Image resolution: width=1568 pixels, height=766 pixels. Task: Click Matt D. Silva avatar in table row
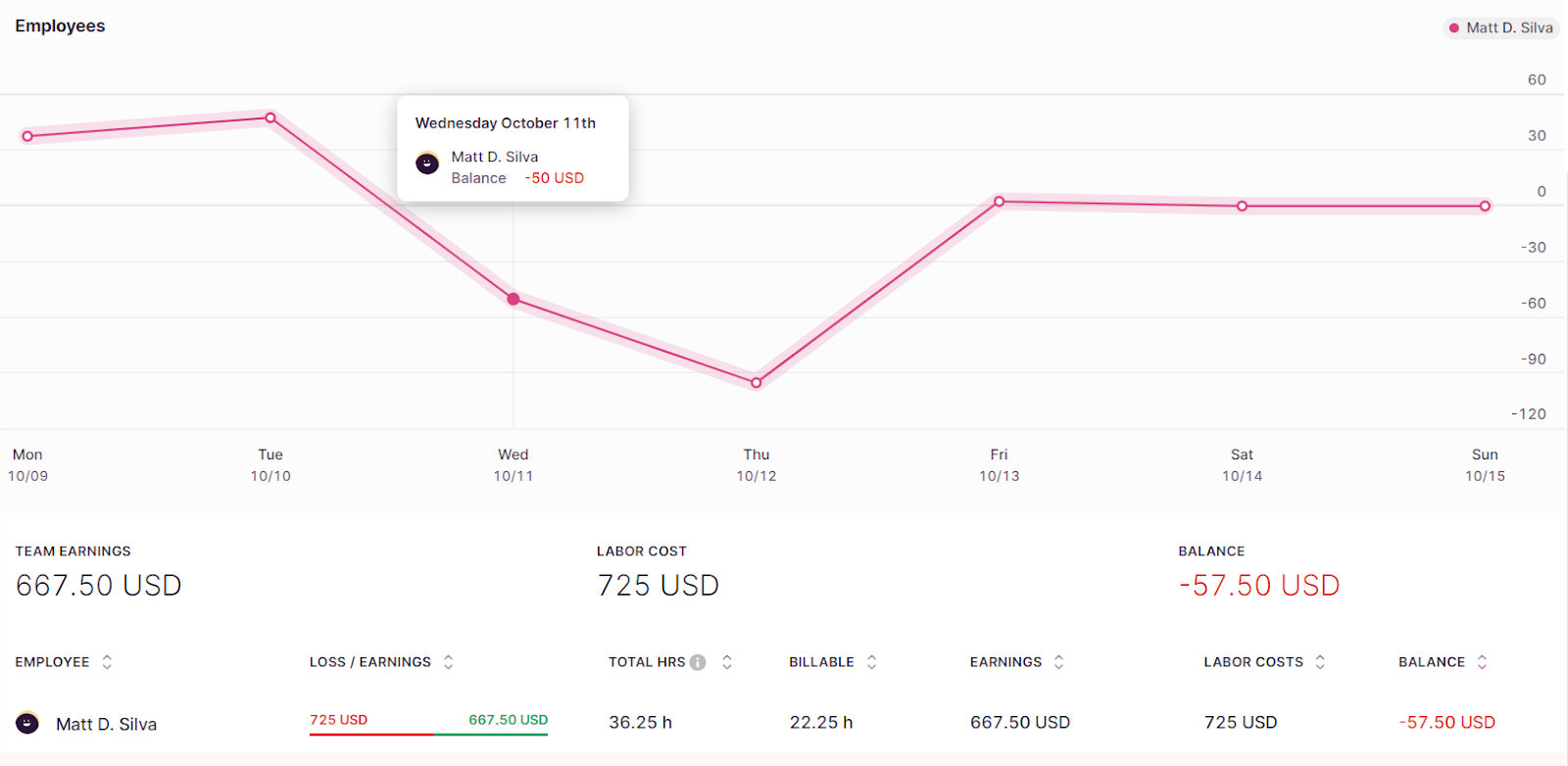click(27, 723)
